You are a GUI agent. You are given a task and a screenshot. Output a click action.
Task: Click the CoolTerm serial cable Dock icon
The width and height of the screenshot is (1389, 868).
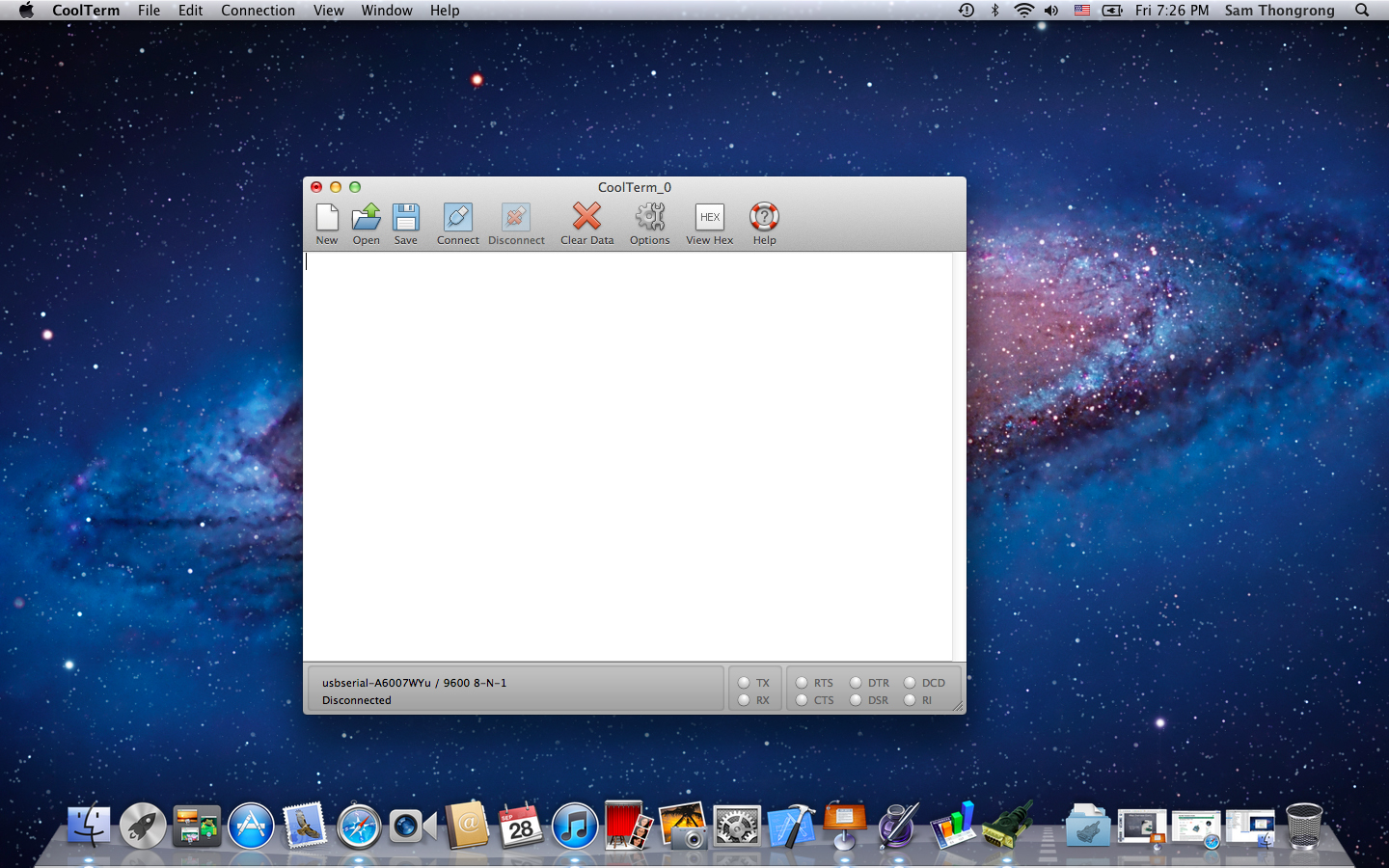coord(1007,827)
